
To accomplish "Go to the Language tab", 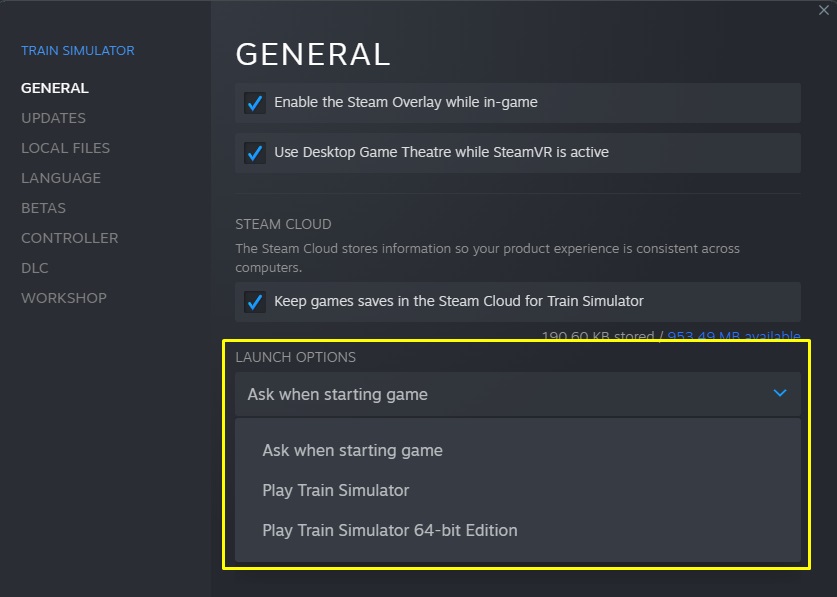I will pyautogui.click(x=61, y=178).
